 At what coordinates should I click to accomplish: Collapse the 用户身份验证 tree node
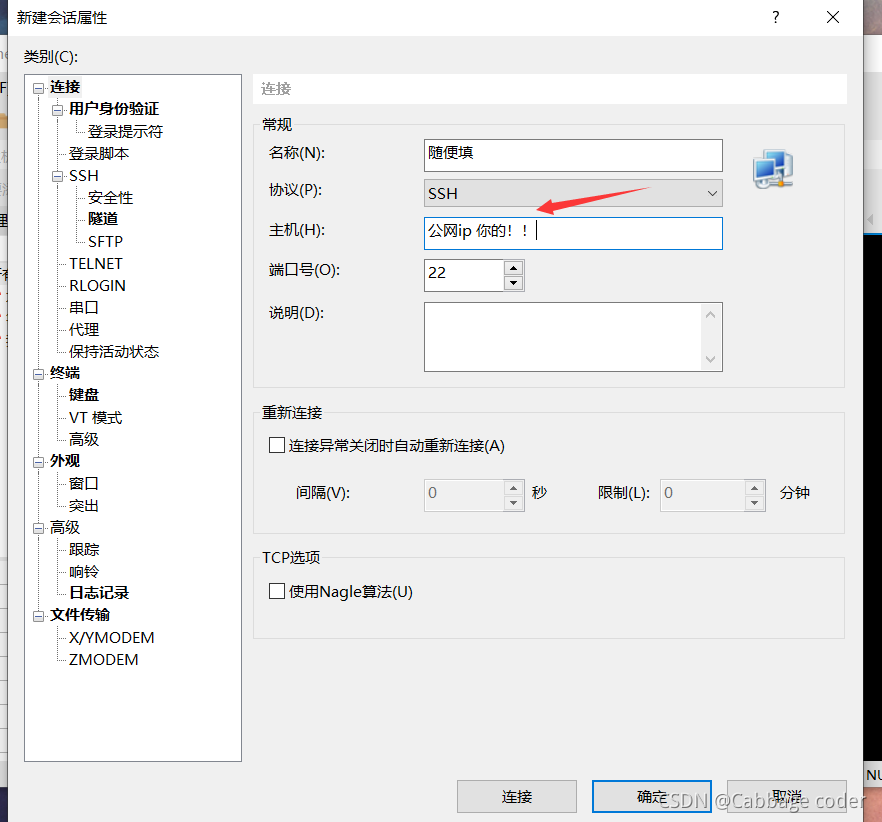(57, 110)
